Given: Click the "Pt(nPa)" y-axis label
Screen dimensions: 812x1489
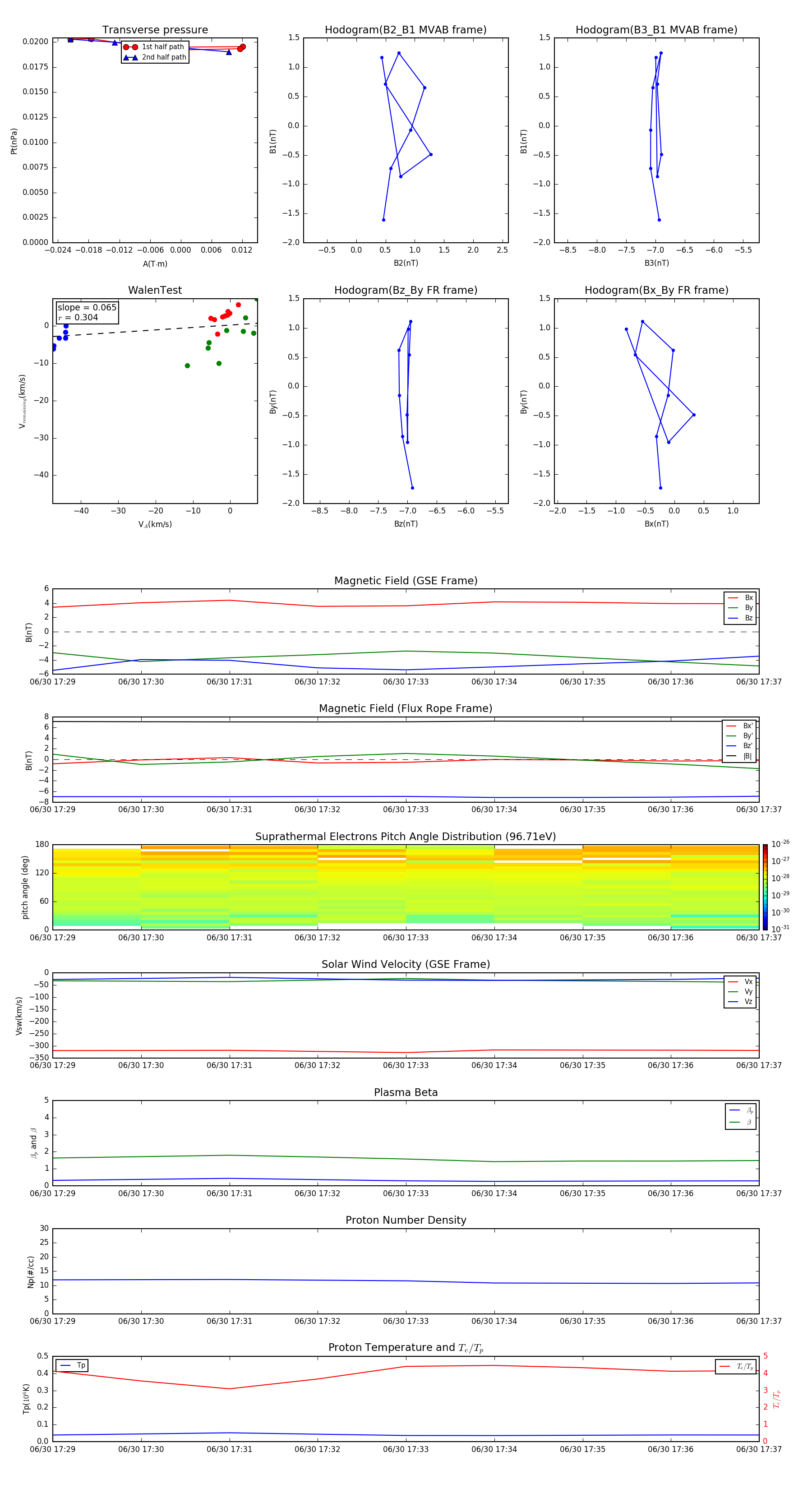Looking at the screenshot, I should 14,141.
